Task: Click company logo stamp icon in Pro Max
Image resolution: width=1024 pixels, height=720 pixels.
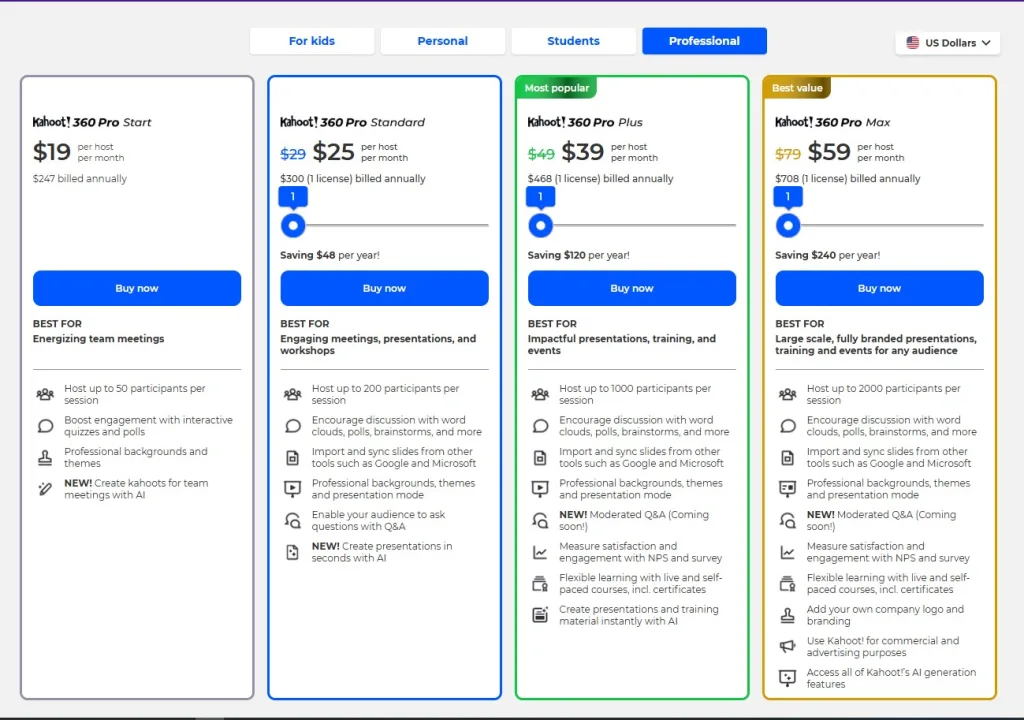Action: tap(787, 615)
